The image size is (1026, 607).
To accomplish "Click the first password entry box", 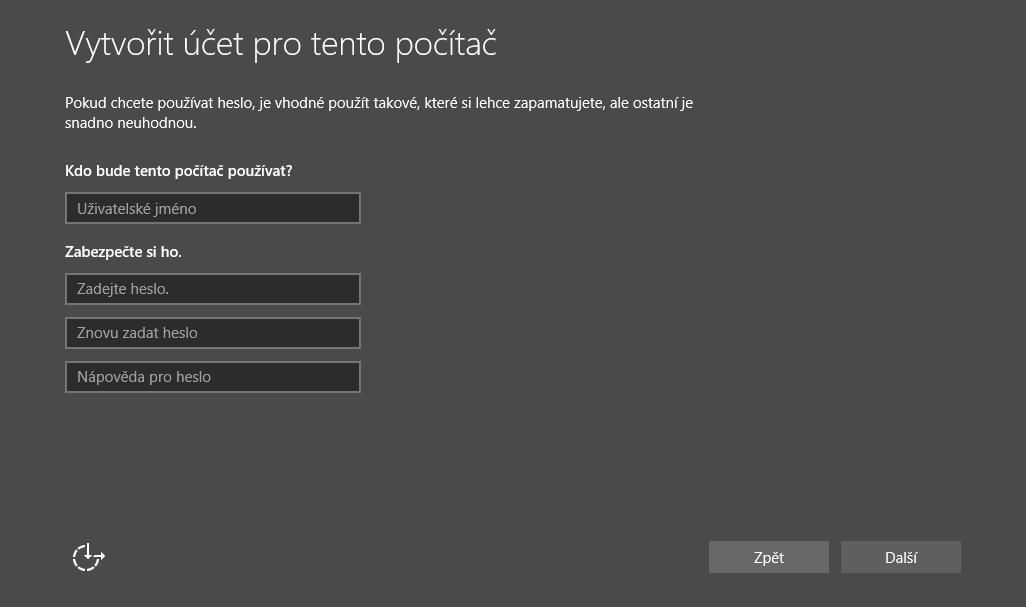I will [213, 288].
